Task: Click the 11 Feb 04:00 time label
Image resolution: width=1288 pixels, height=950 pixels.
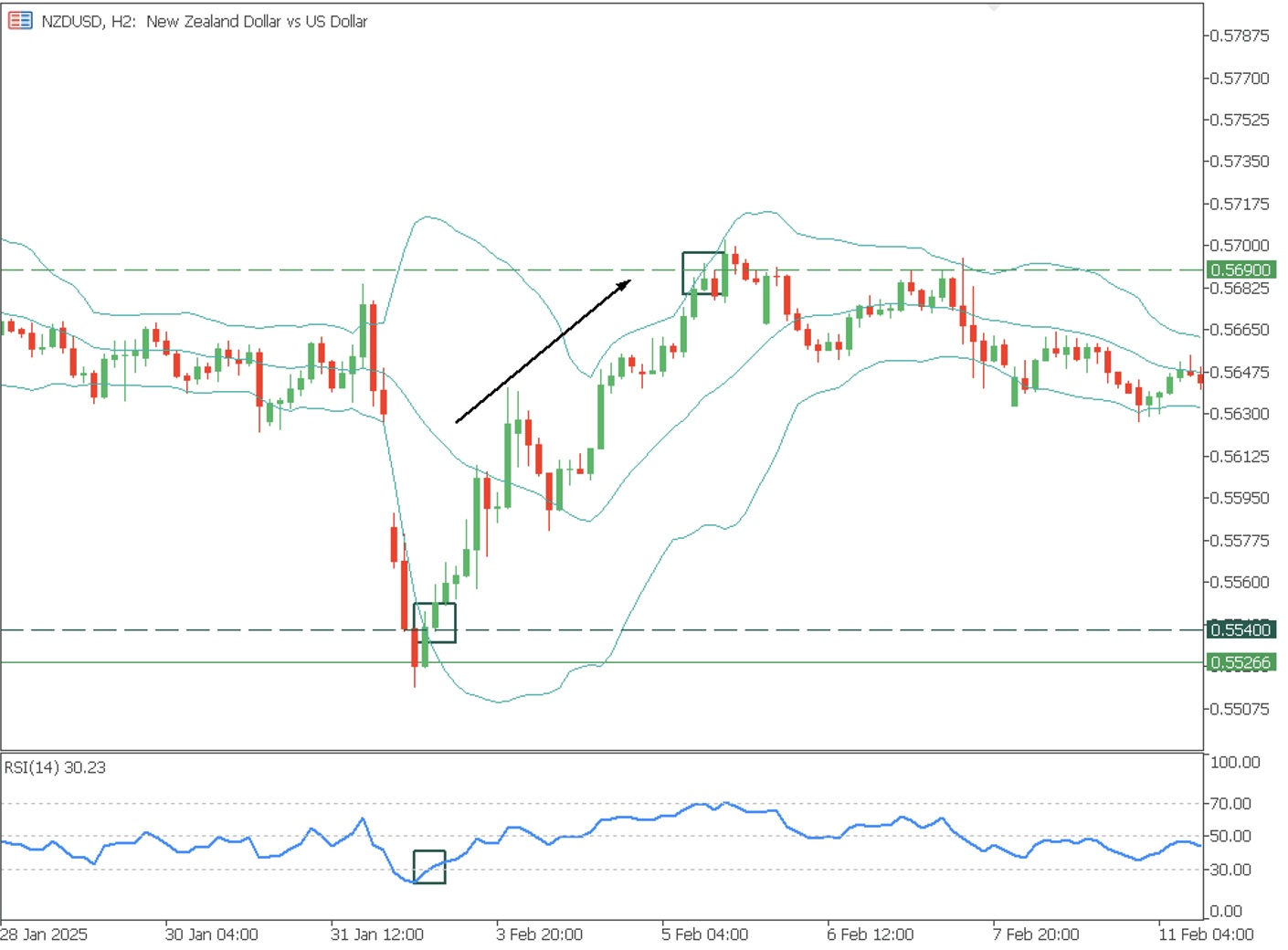Action: coord(1206,934)
